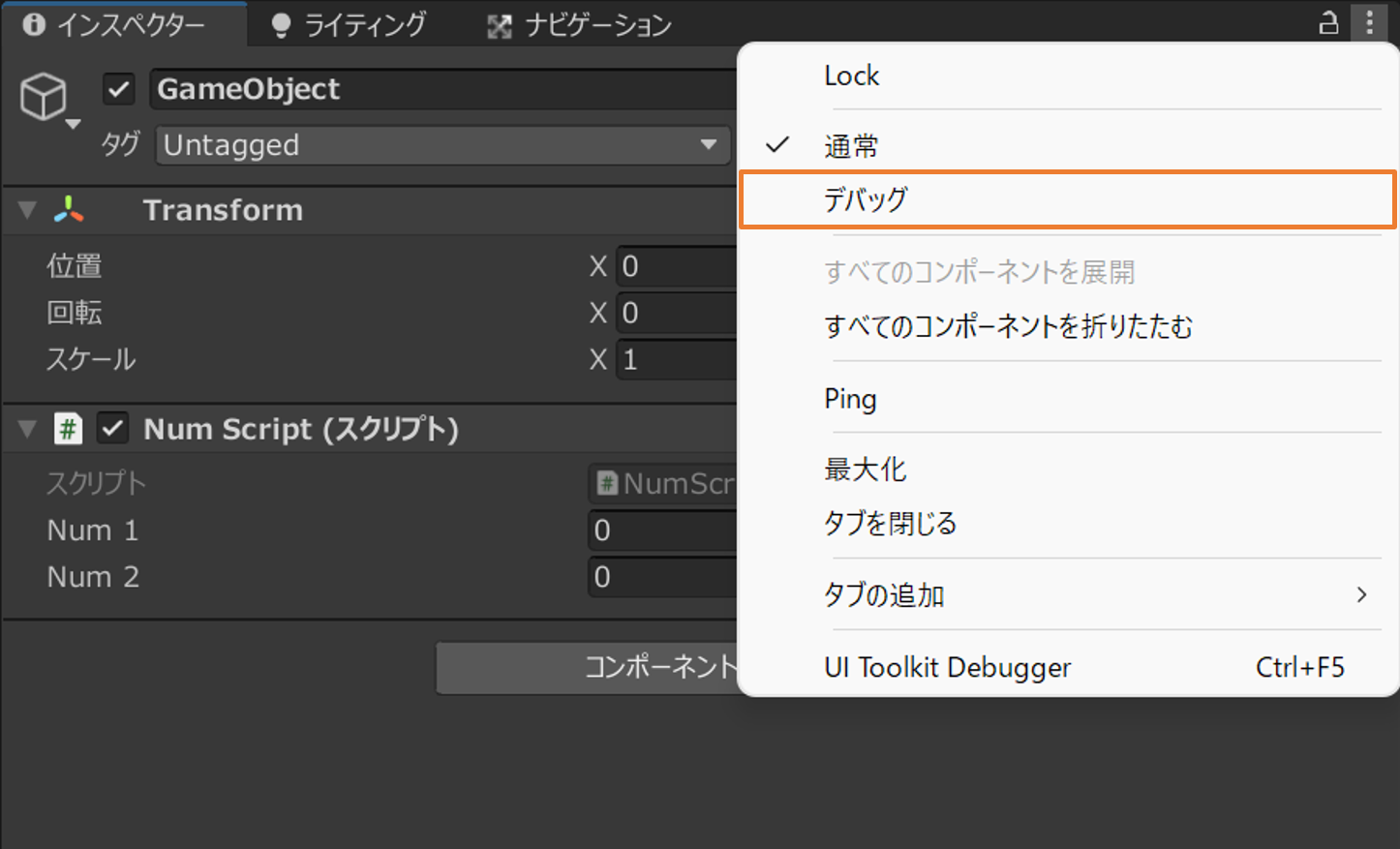Viewport: 1400px width, 849px height.
Task: Click the ナビゲーション tab icon
Action: [x=497, y=23]
